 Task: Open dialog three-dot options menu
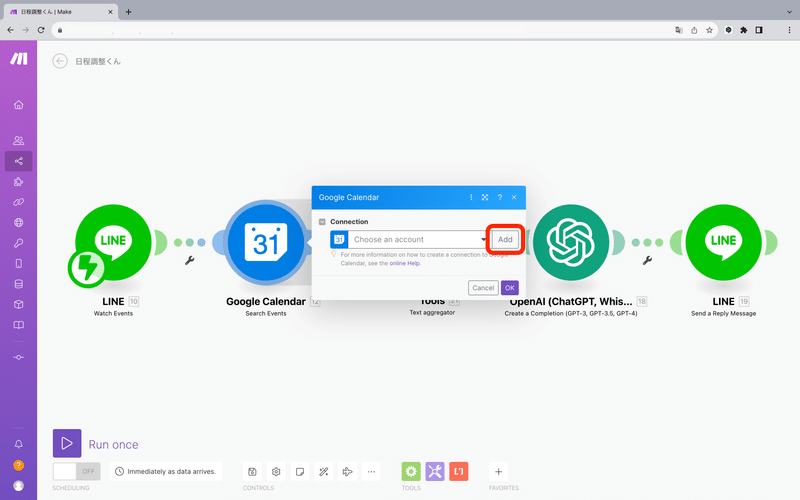(x=471, y=197)
